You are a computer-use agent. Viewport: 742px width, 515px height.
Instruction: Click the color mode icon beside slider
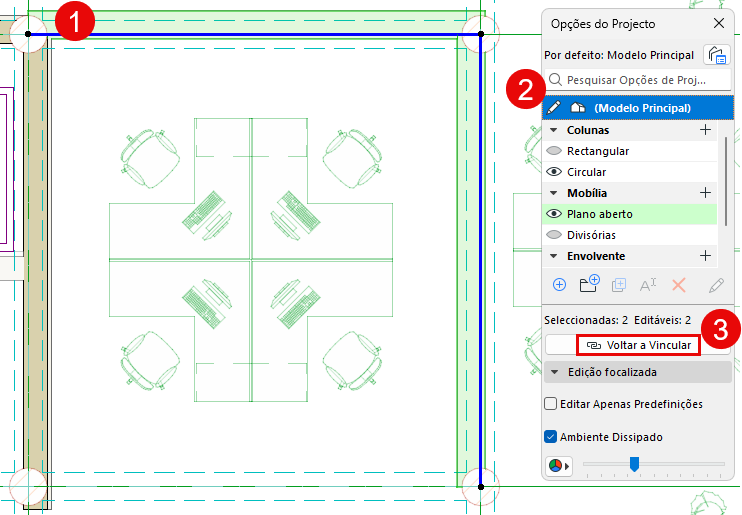[559, 466]
